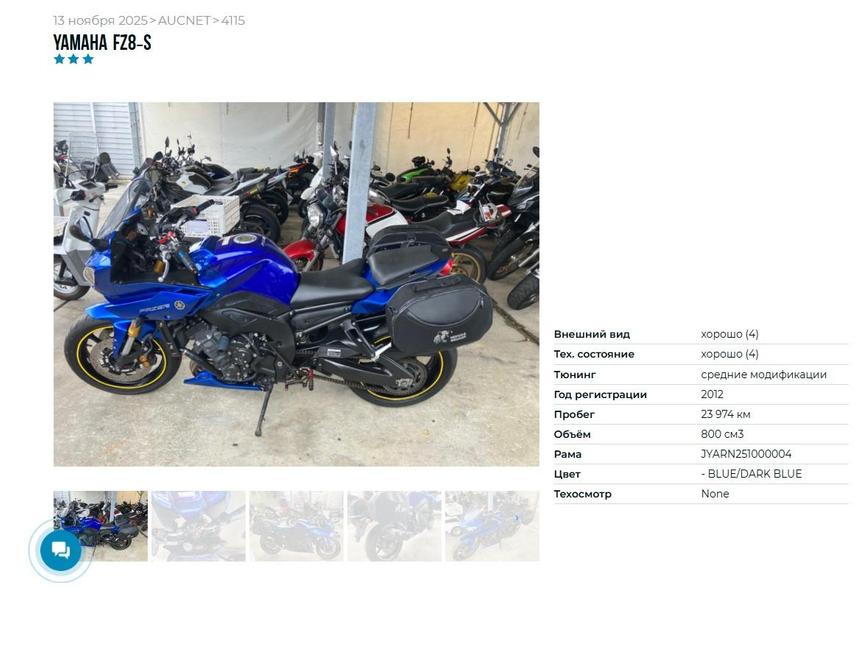Click the lot number 4115 breadcrumb

coord(233,21)
